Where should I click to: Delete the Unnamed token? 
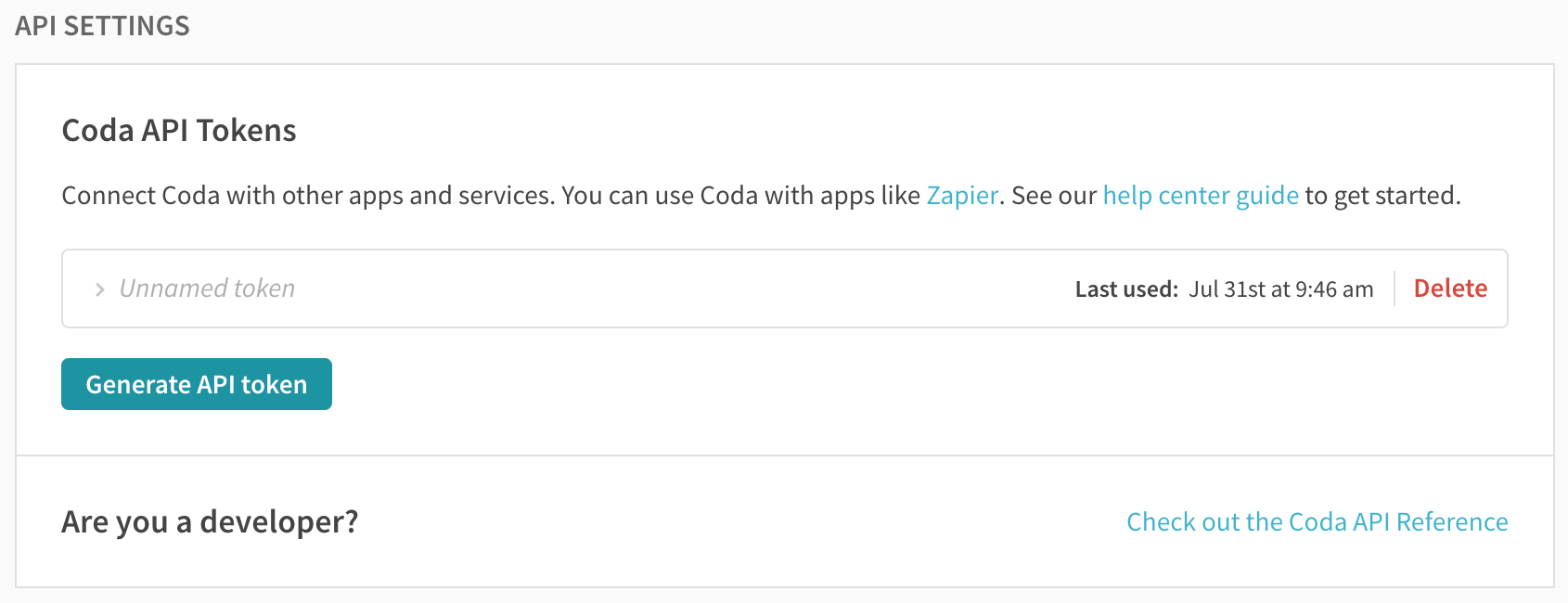click(x=1449, y=289)
